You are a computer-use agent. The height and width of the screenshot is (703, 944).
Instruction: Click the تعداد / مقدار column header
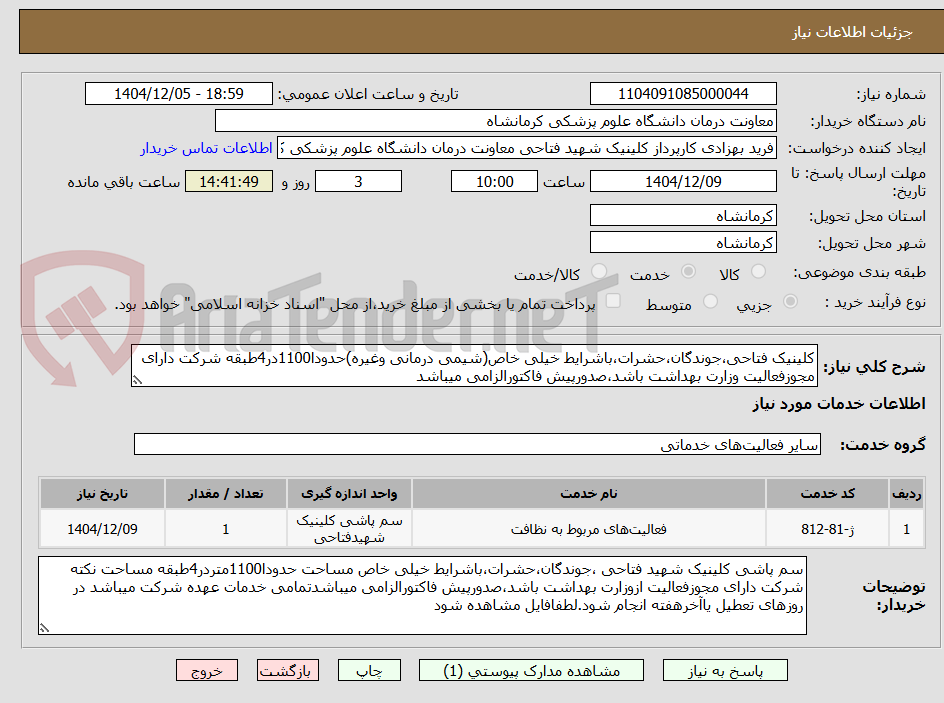226,494
